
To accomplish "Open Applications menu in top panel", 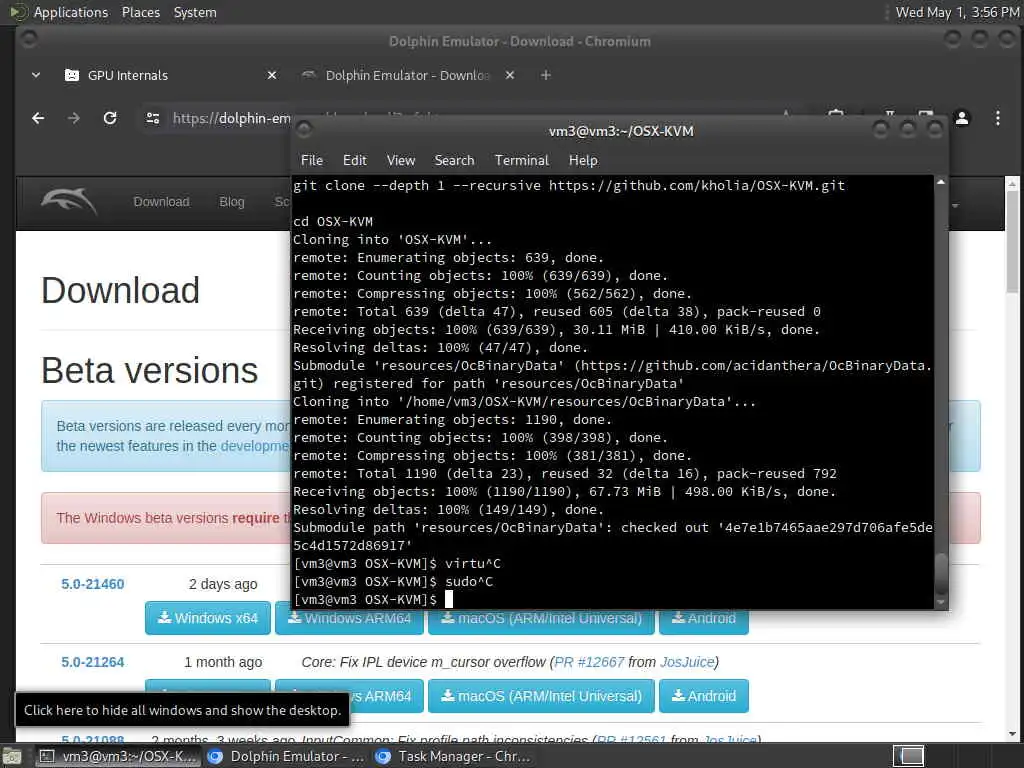I will pos(71,12).
